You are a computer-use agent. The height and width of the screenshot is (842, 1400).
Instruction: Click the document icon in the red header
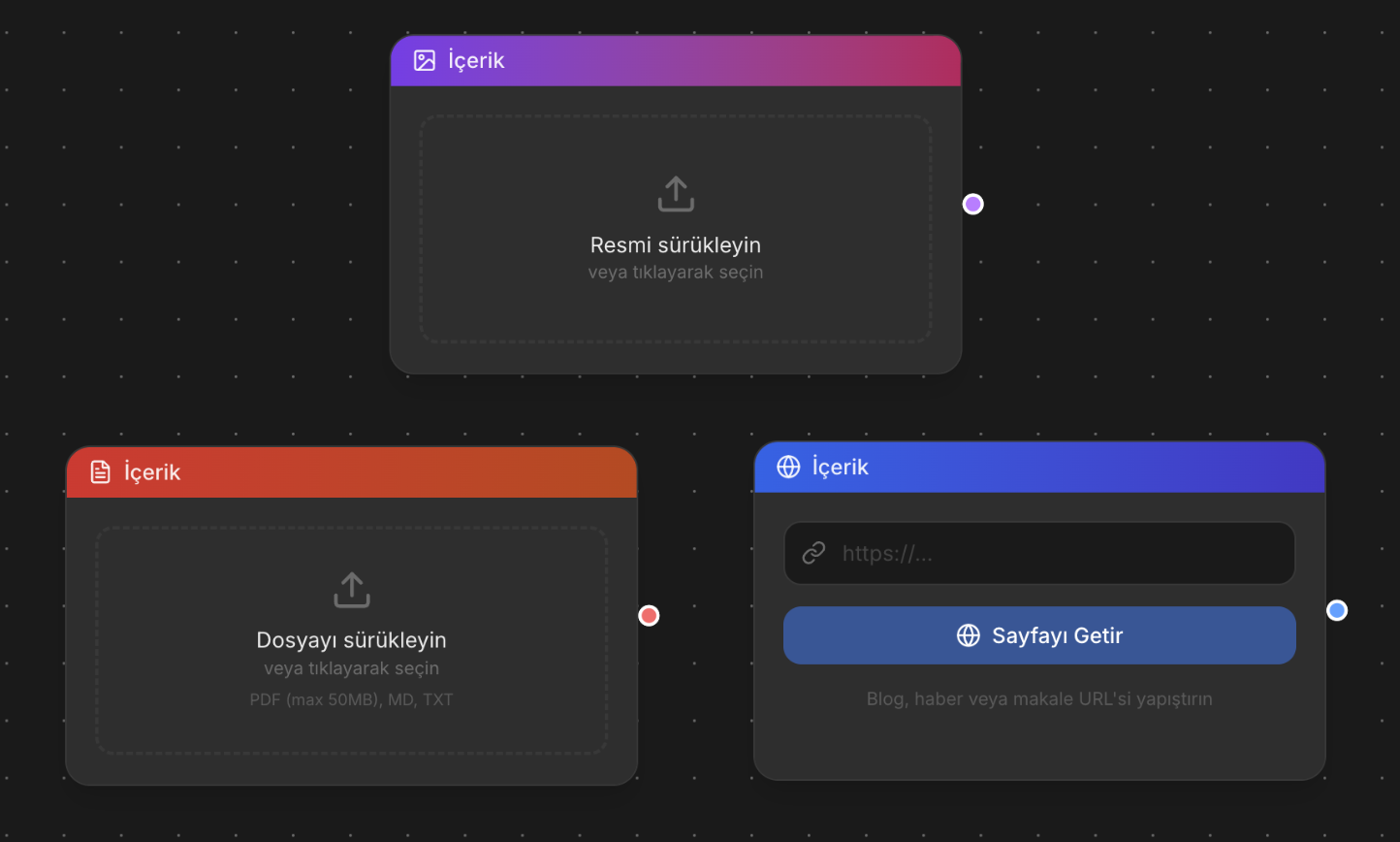[101, 472]
